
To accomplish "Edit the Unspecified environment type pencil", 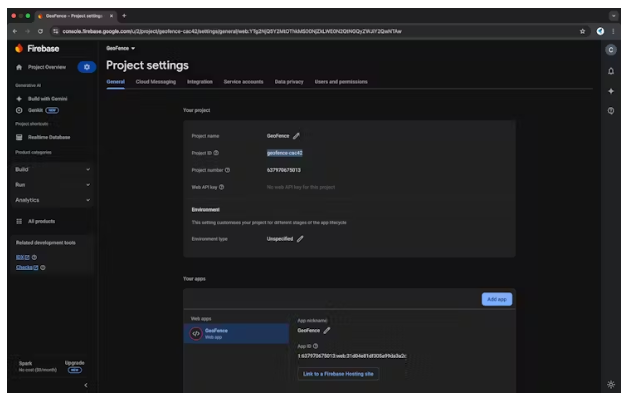I will pyautogui.click(x=300, y=239).
